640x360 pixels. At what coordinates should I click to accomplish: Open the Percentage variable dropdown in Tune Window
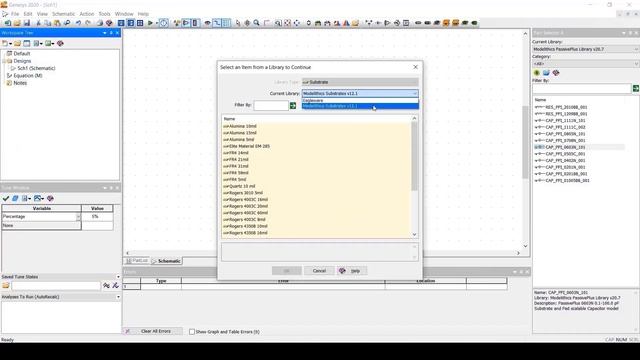(x=78, y=217)
